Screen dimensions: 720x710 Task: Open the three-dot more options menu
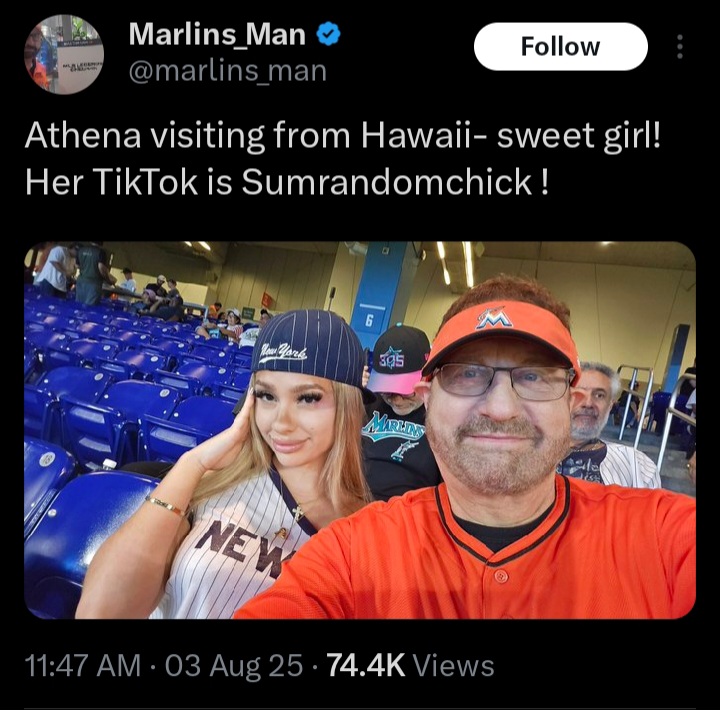click(680, 47)
